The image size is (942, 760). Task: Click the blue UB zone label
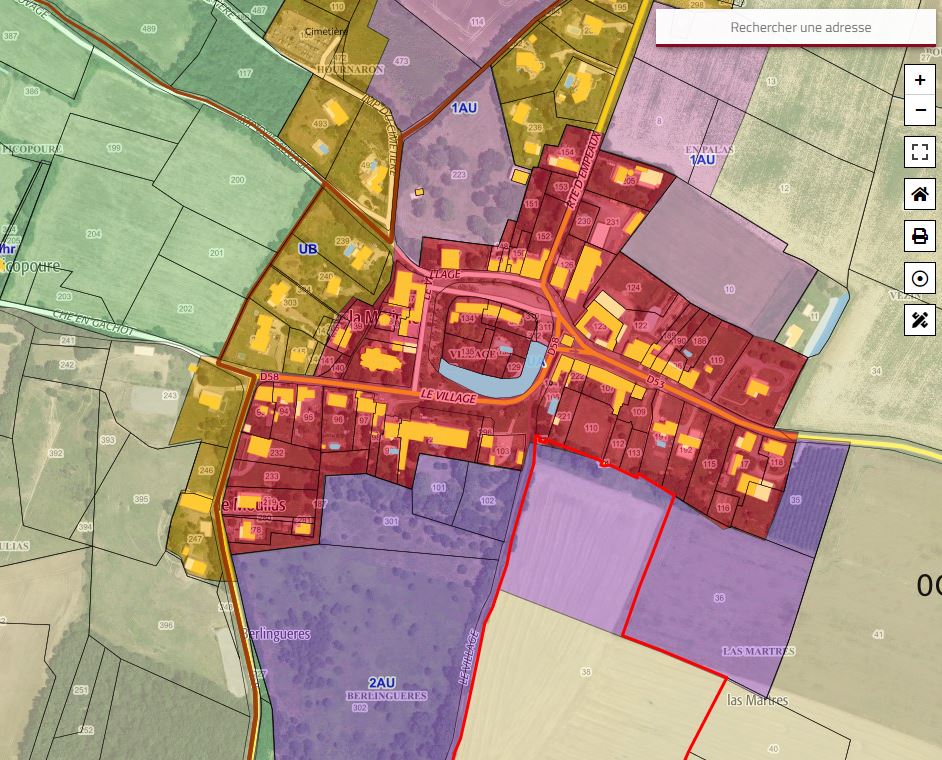pyautogui.click(x=307, y=248)
